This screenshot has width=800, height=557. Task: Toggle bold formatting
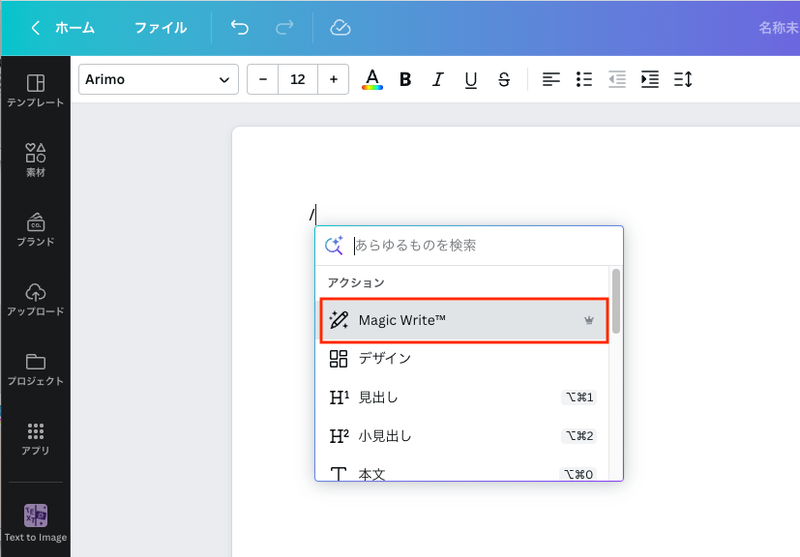pyautogui.click(x=405, y=80)
